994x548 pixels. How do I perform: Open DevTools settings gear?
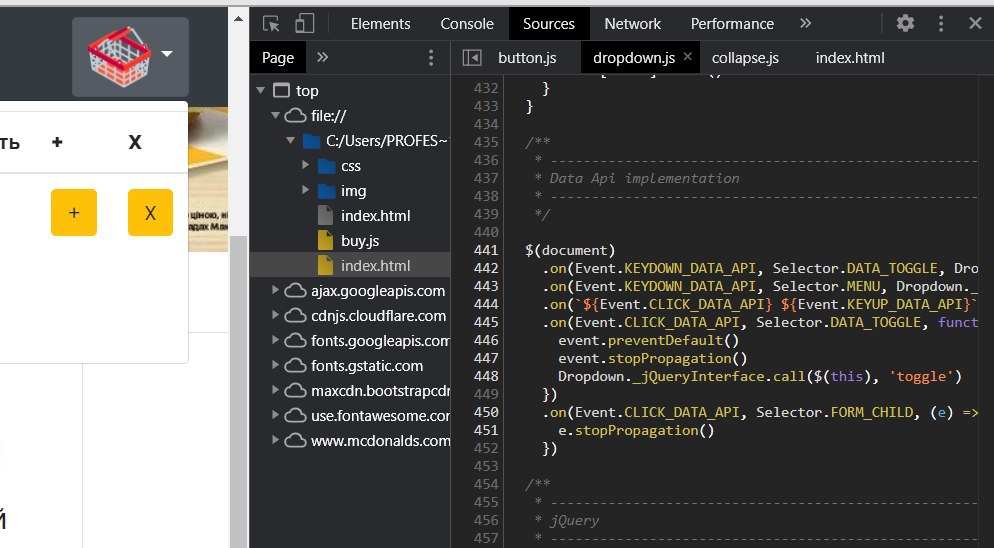click(x=905, y=23)
